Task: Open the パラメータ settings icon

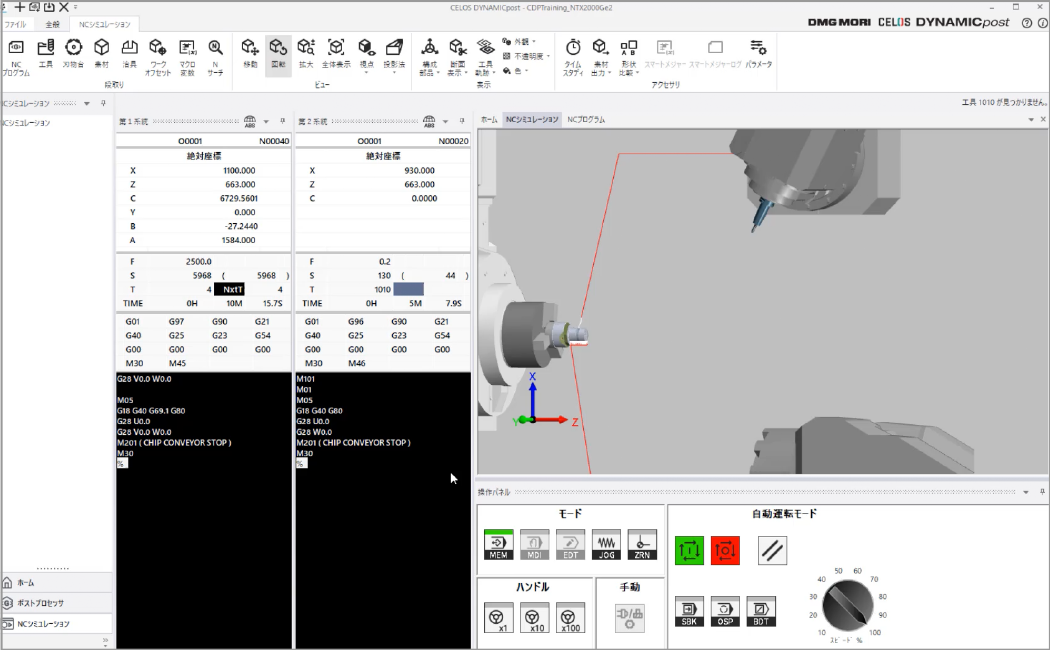Action: (x=759, y=54)
